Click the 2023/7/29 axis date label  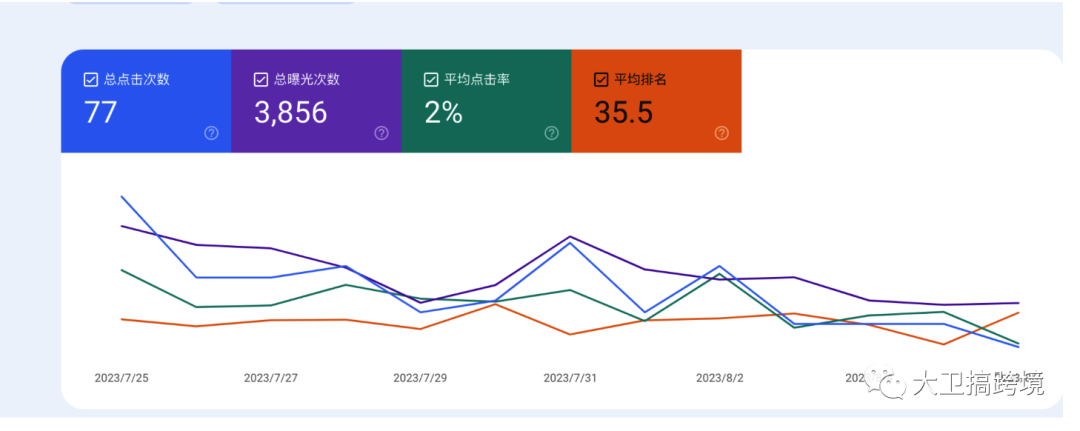420,378
